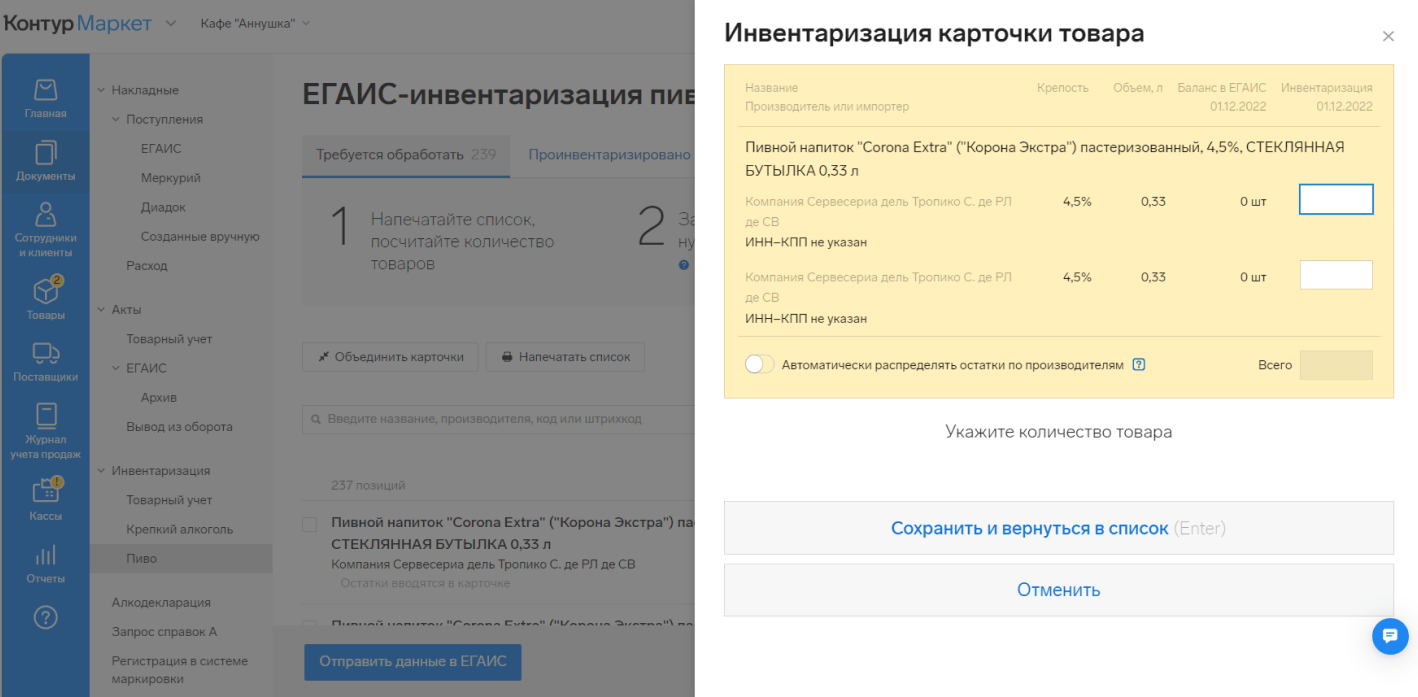Open Сотрудники и клиенты sidebar icon
The image size is (1418, 697).
[45, 230]
